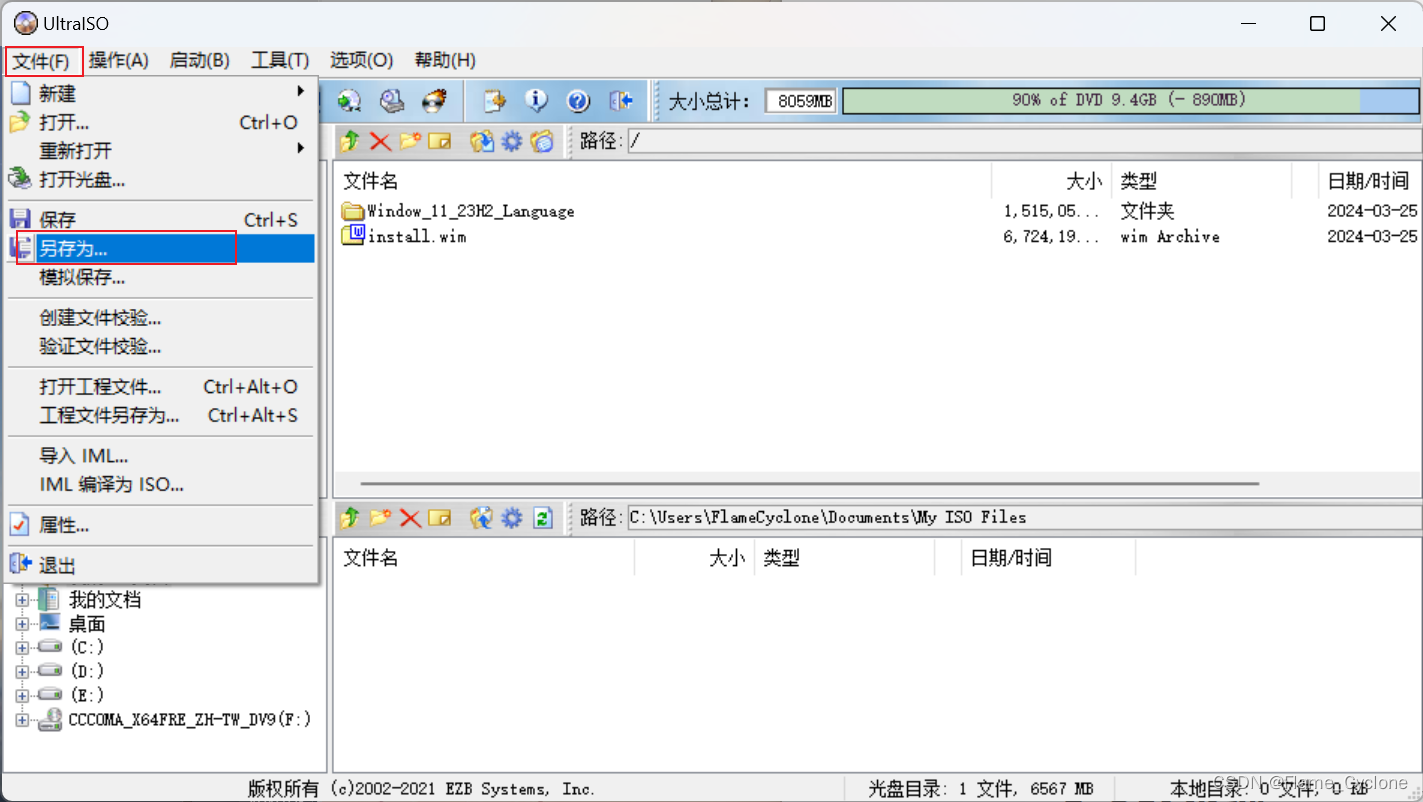Select the 保存 menu entry
Viewport: 1423px width, 802px height.
coord(161,220)
